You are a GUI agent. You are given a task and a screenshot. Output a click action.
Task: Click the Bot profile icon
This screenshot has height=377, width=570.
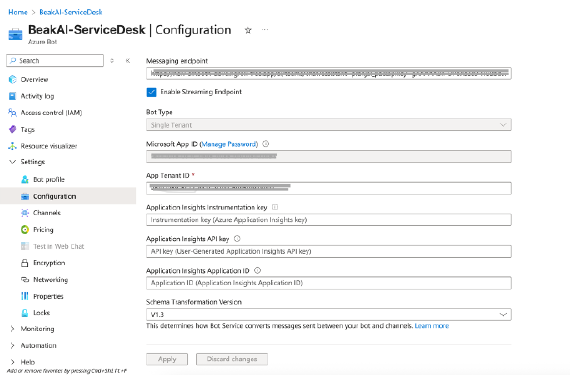(x=25, y=179)
